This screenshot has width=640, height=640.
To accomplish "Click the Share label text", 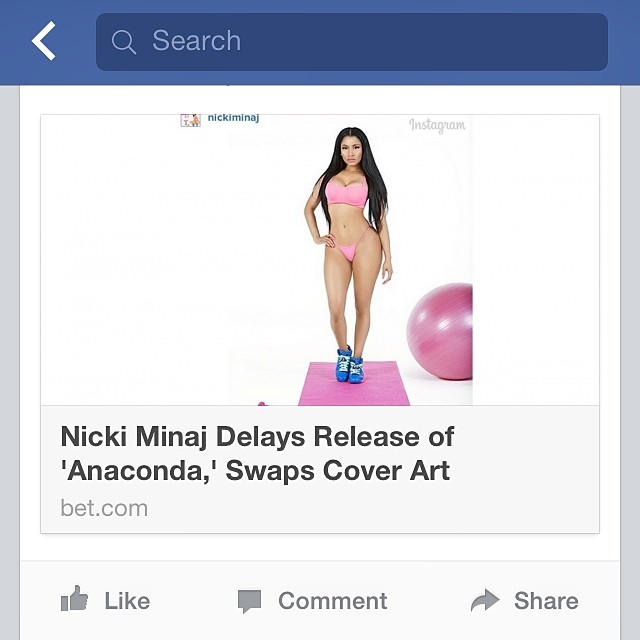I will tap(546, 601).
